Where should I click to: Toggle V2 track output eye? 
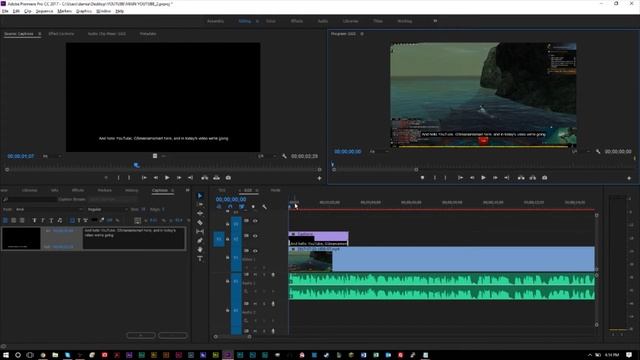(256, 236)
